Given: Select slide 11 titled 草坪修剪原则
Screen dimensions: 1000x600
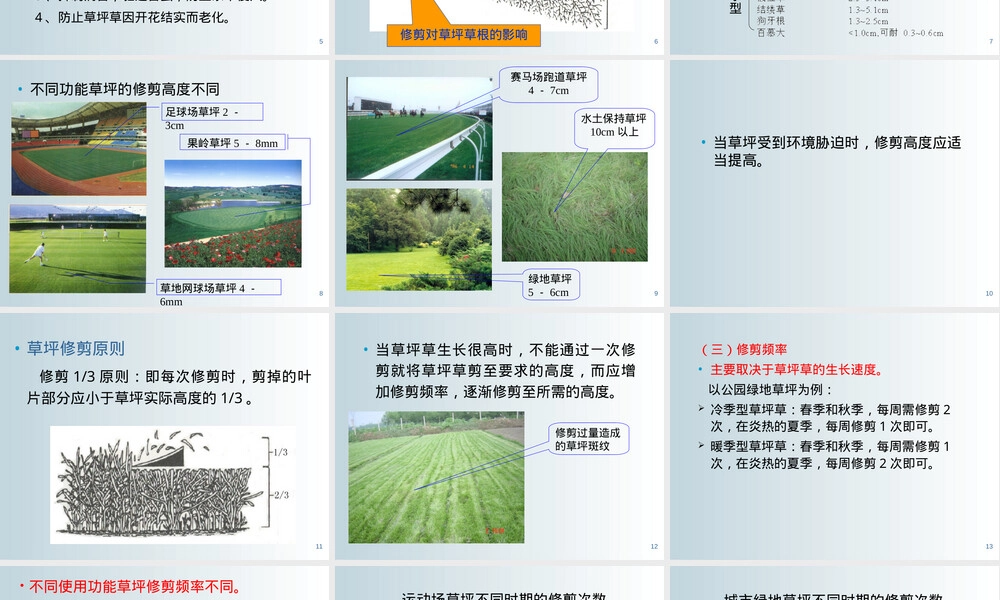Looking at the screenshot, I should click(165, 436).
